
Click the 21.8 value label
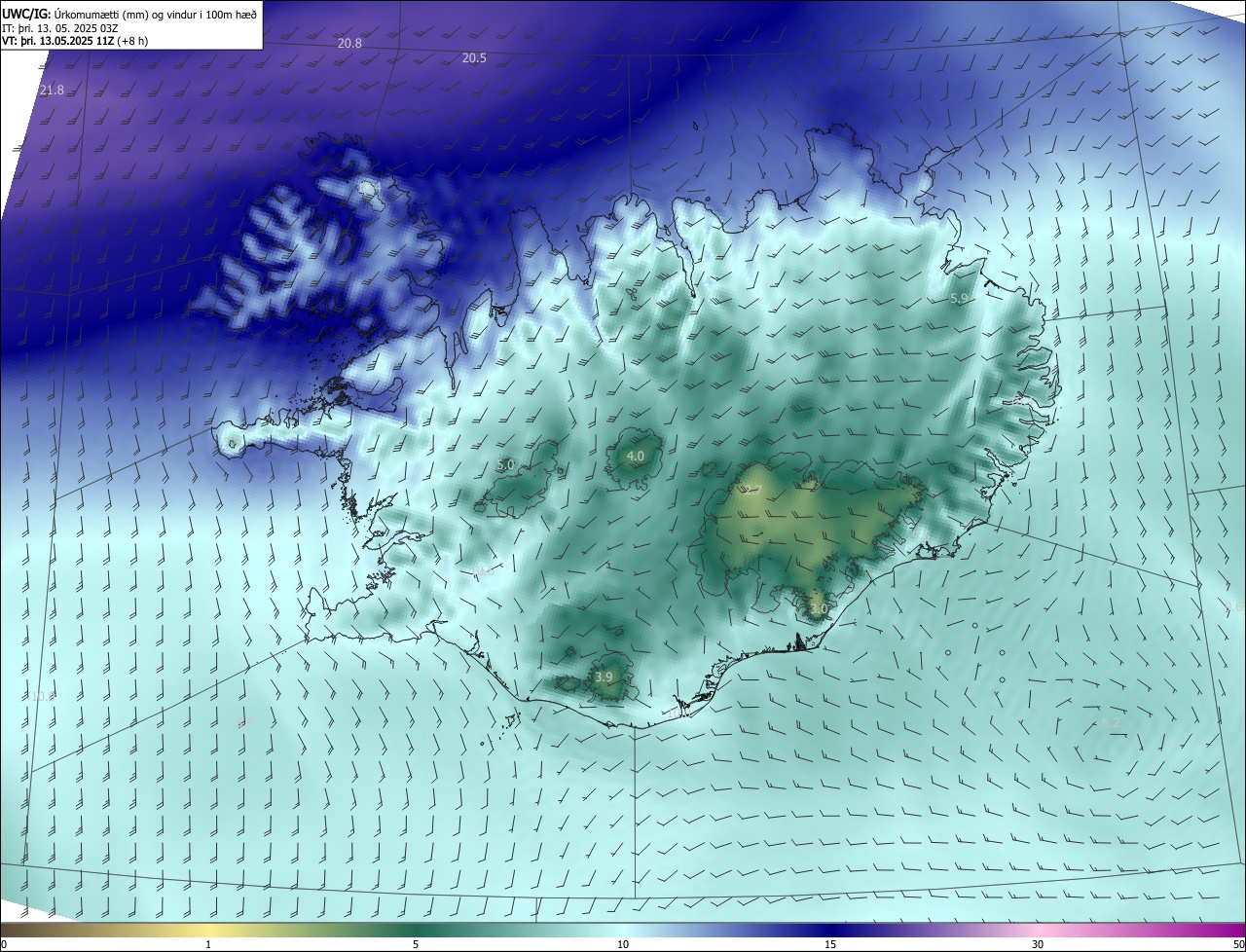(x=52, y=90)
